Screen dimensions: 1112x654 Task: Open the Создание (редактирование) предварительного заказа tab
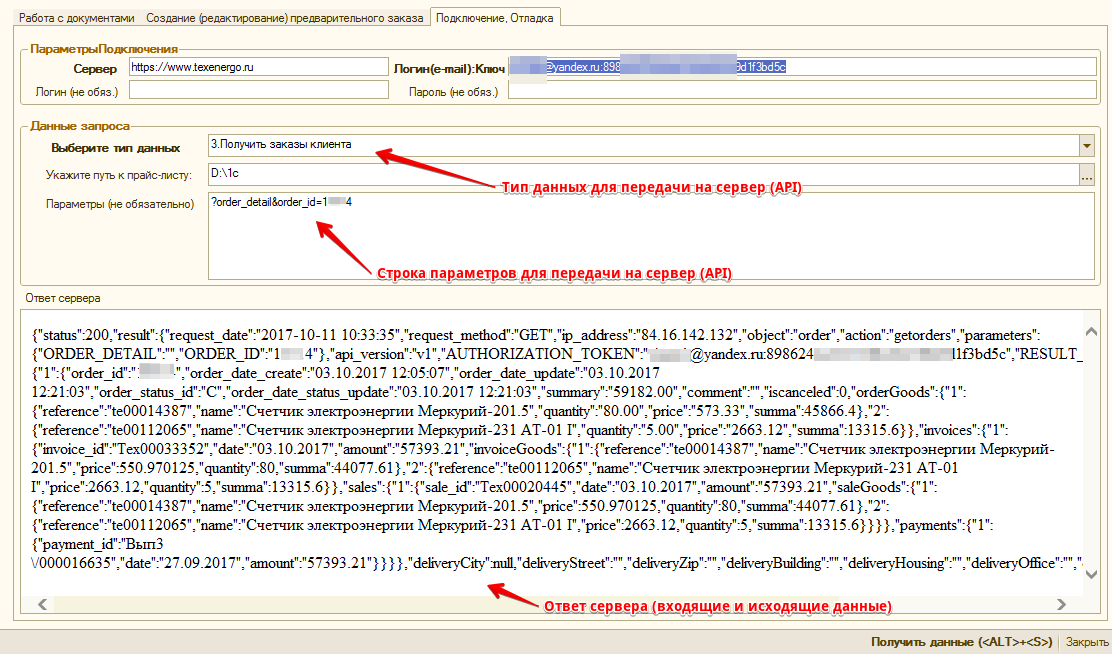pyautogui.click(x=285, y=18)
